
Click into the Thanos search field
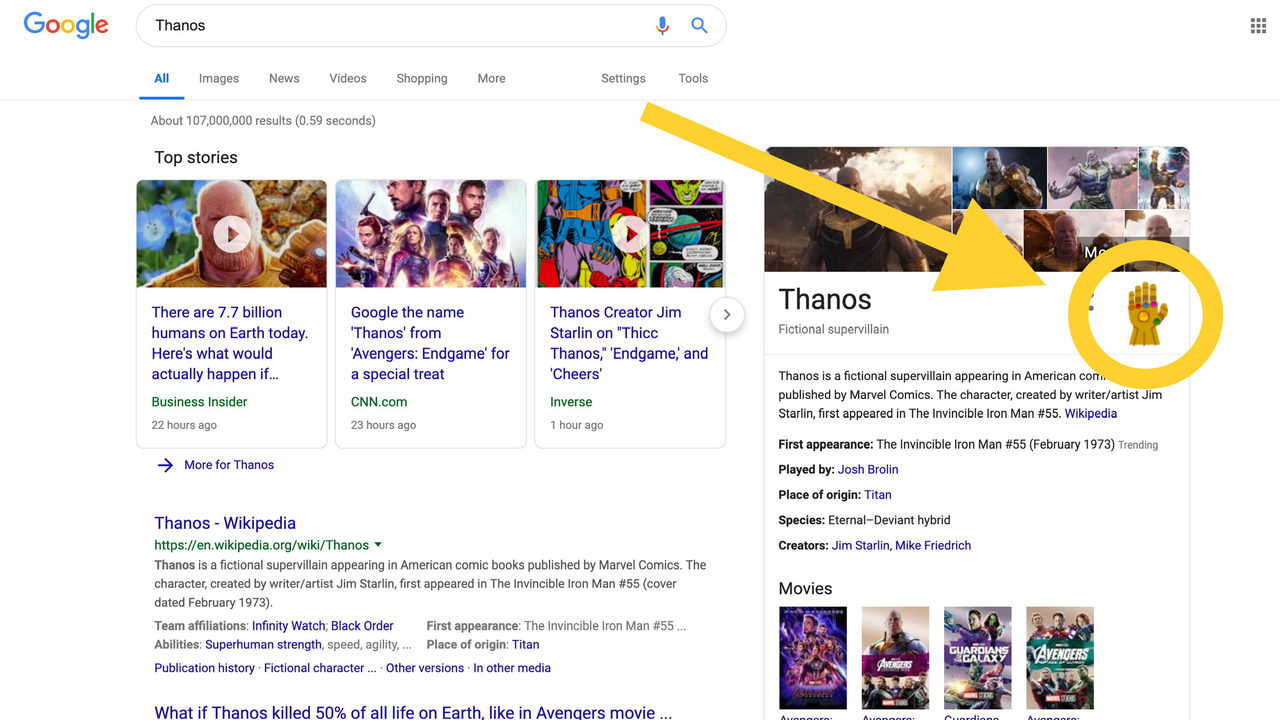tap(400, 26)
